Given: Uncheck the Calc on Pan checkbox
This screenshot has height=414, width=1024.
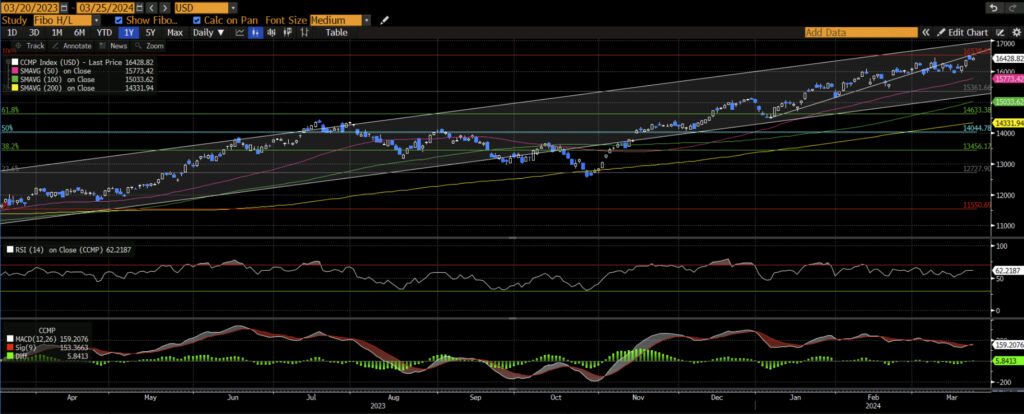Looking at the screenshot, I should tap(198, 20).
